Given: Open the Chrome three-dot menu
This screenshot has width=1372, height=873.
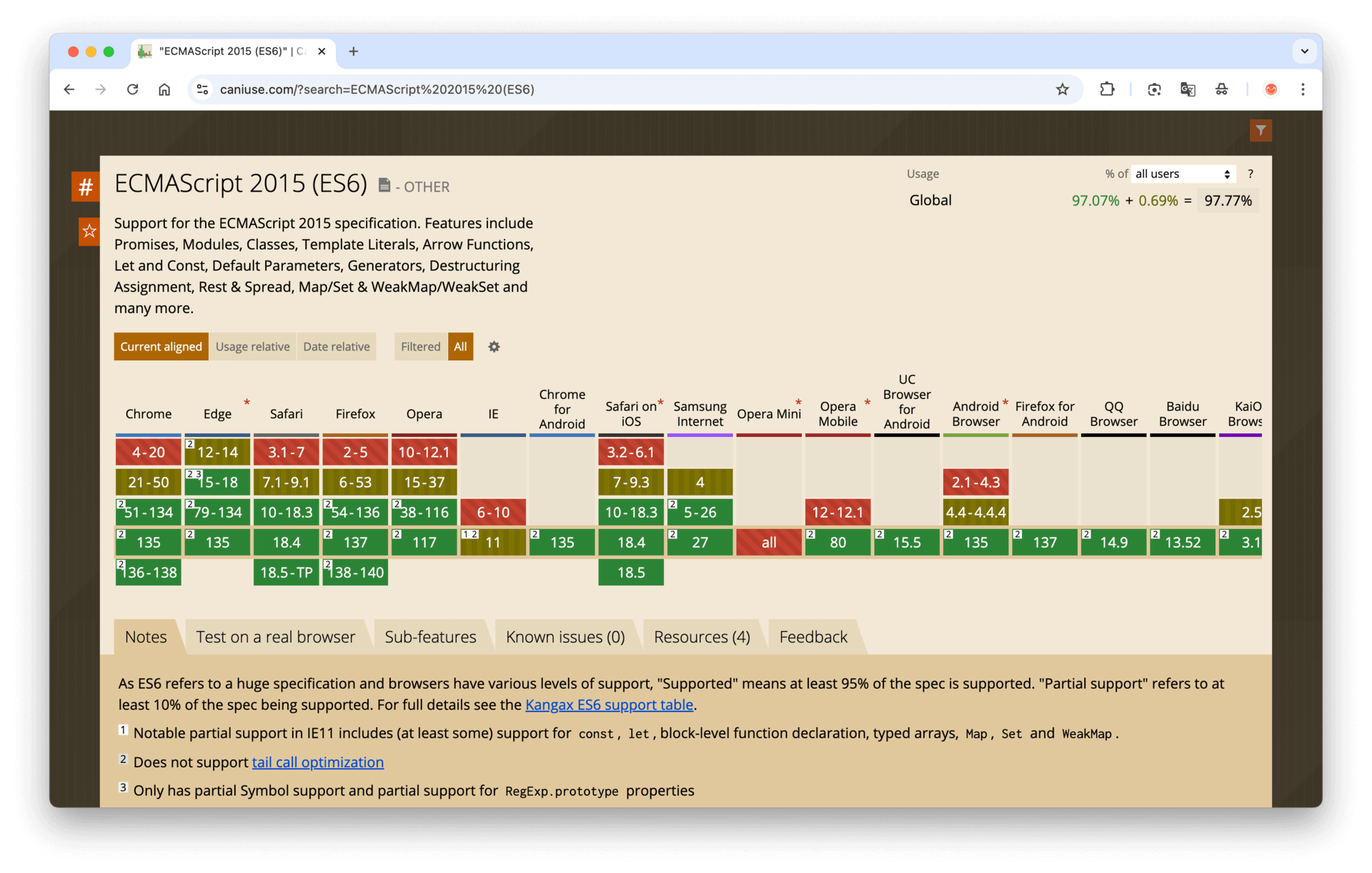Looking at the screenshot, I should coord(1303,89).
